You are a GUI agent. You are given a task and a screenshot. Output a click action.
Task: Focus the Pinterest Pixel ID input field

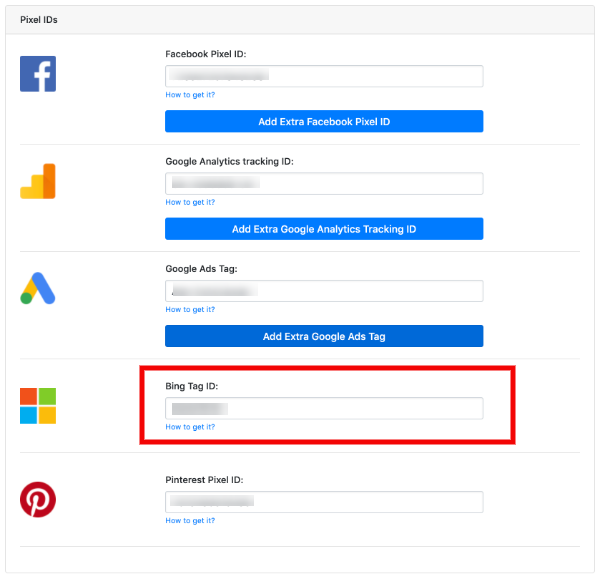pos(324,502)
